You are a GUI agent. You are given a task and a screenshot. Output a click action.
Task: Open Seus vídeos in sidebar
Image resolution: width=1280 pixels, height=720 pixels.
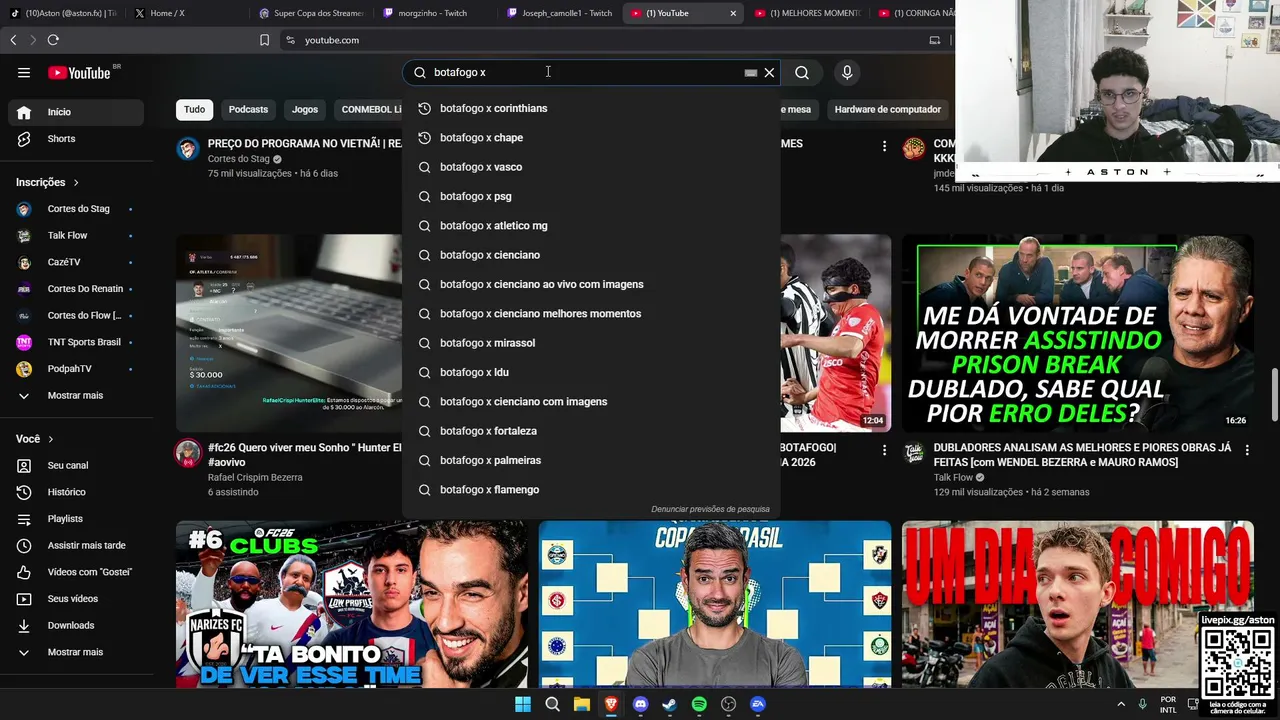click(x=76, y=599)
